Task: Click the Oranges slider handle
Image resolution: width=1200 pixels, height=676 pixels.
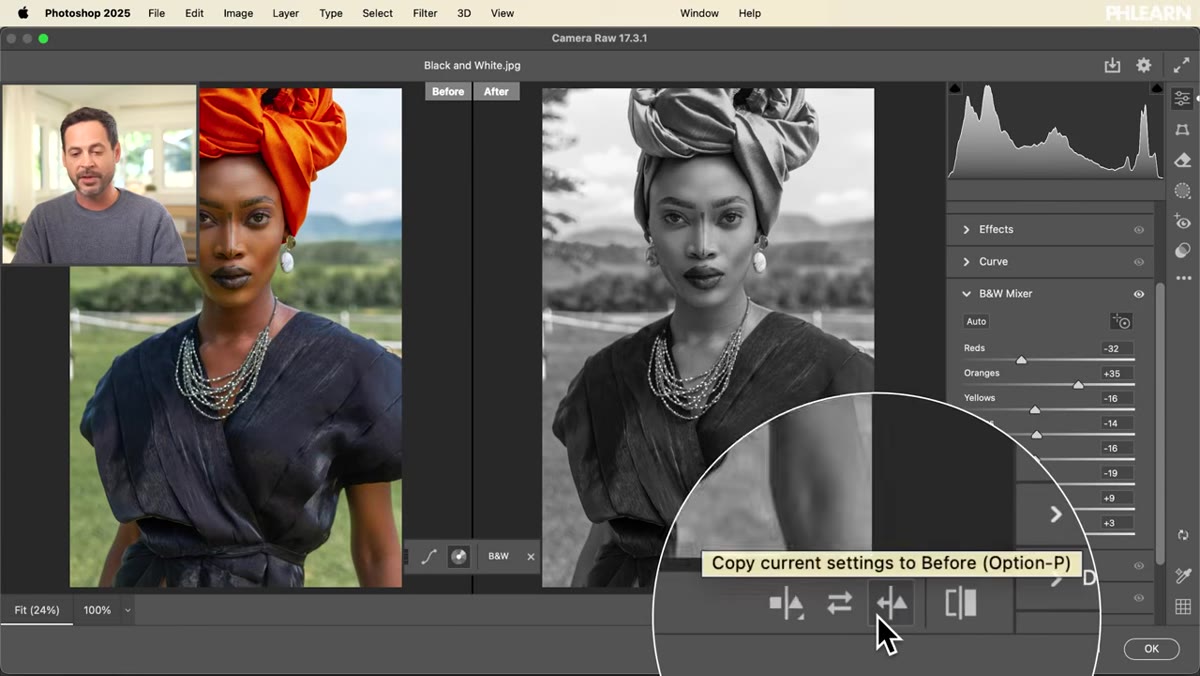Action: click(1078, 385)
